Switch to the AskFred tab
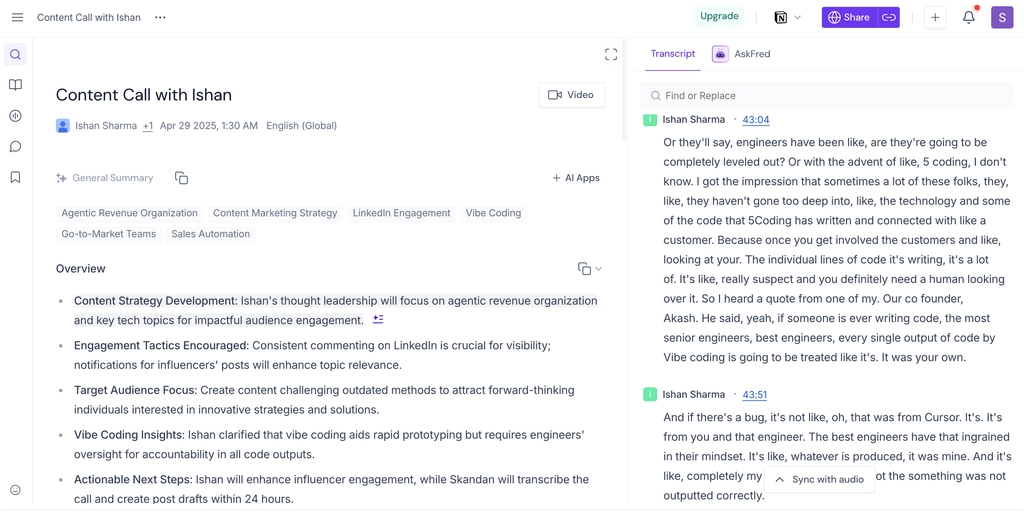Image resolution: width=1024 pixels, height=515 pixels. pyautogui.click(x=741, y=54)
